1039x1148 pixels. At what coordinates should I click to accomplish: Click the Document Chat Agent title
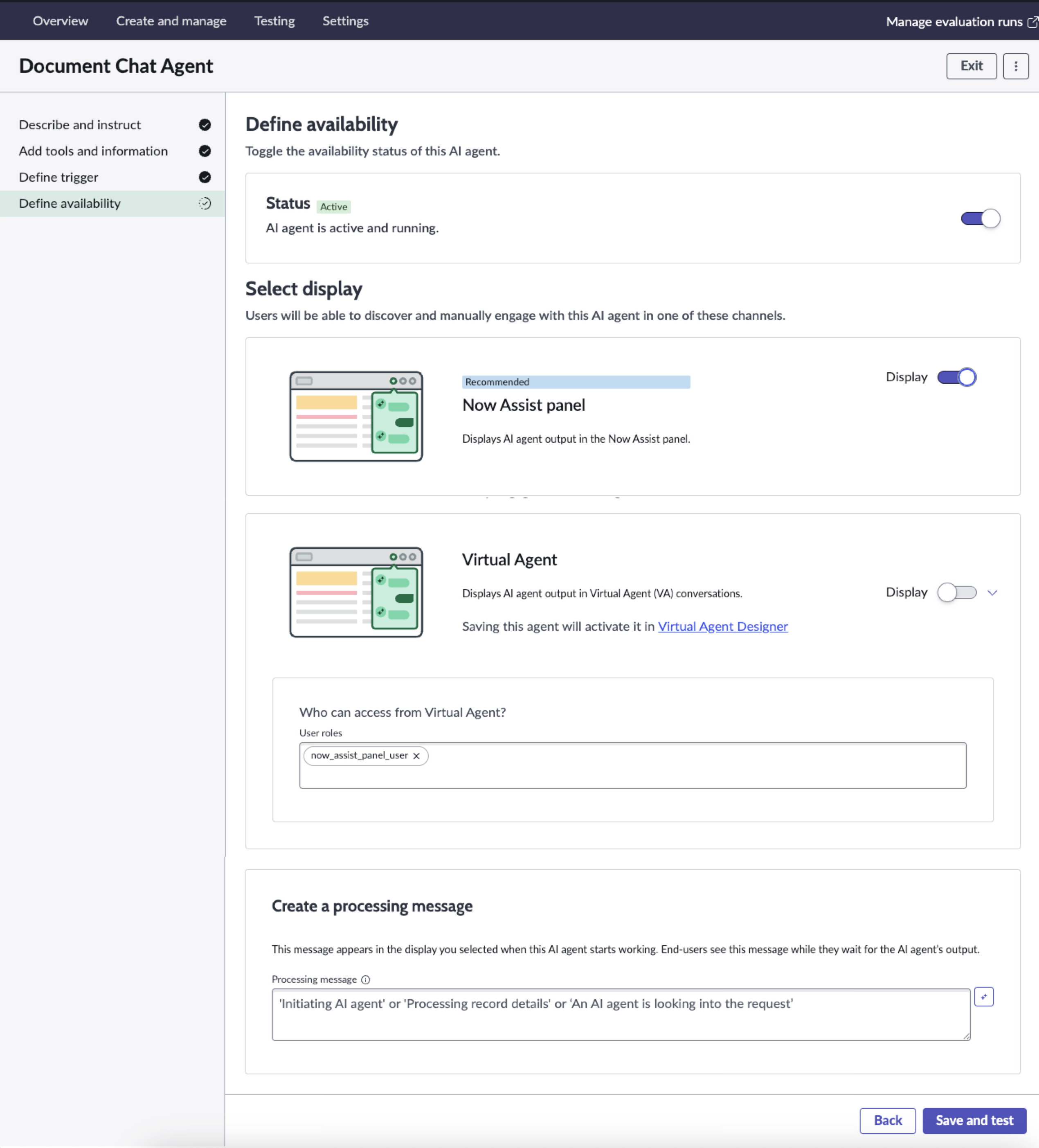pos(116,66)
